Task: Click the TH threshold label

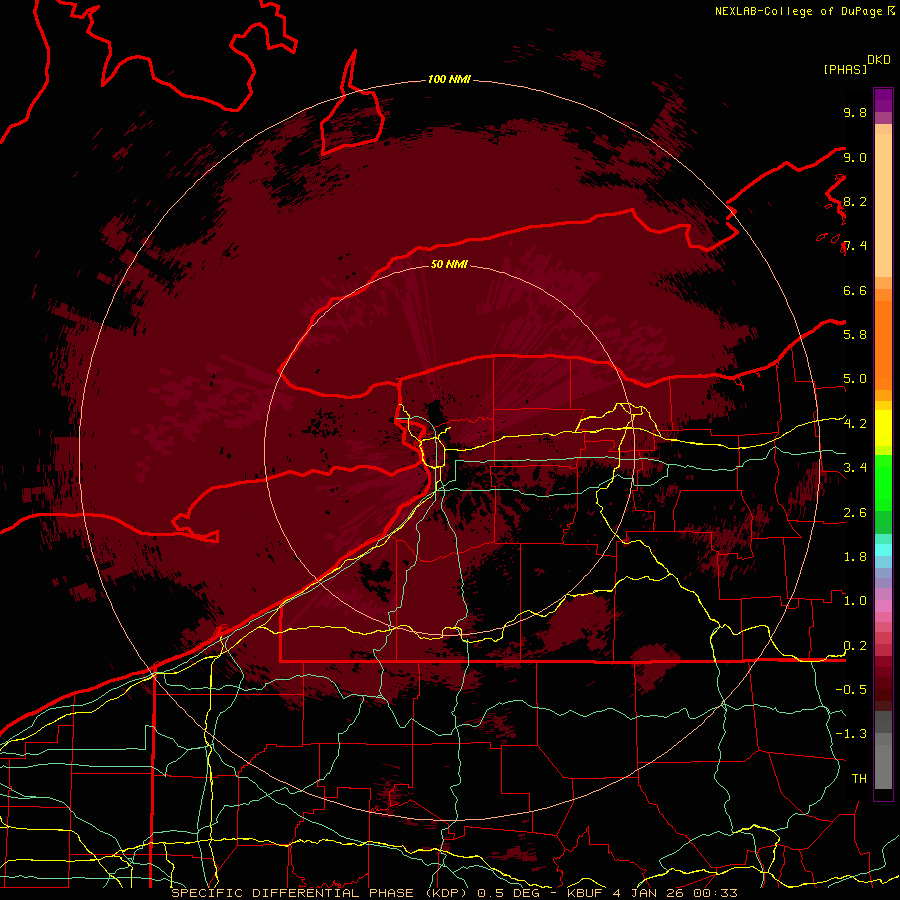Action: tap(859, 779)
